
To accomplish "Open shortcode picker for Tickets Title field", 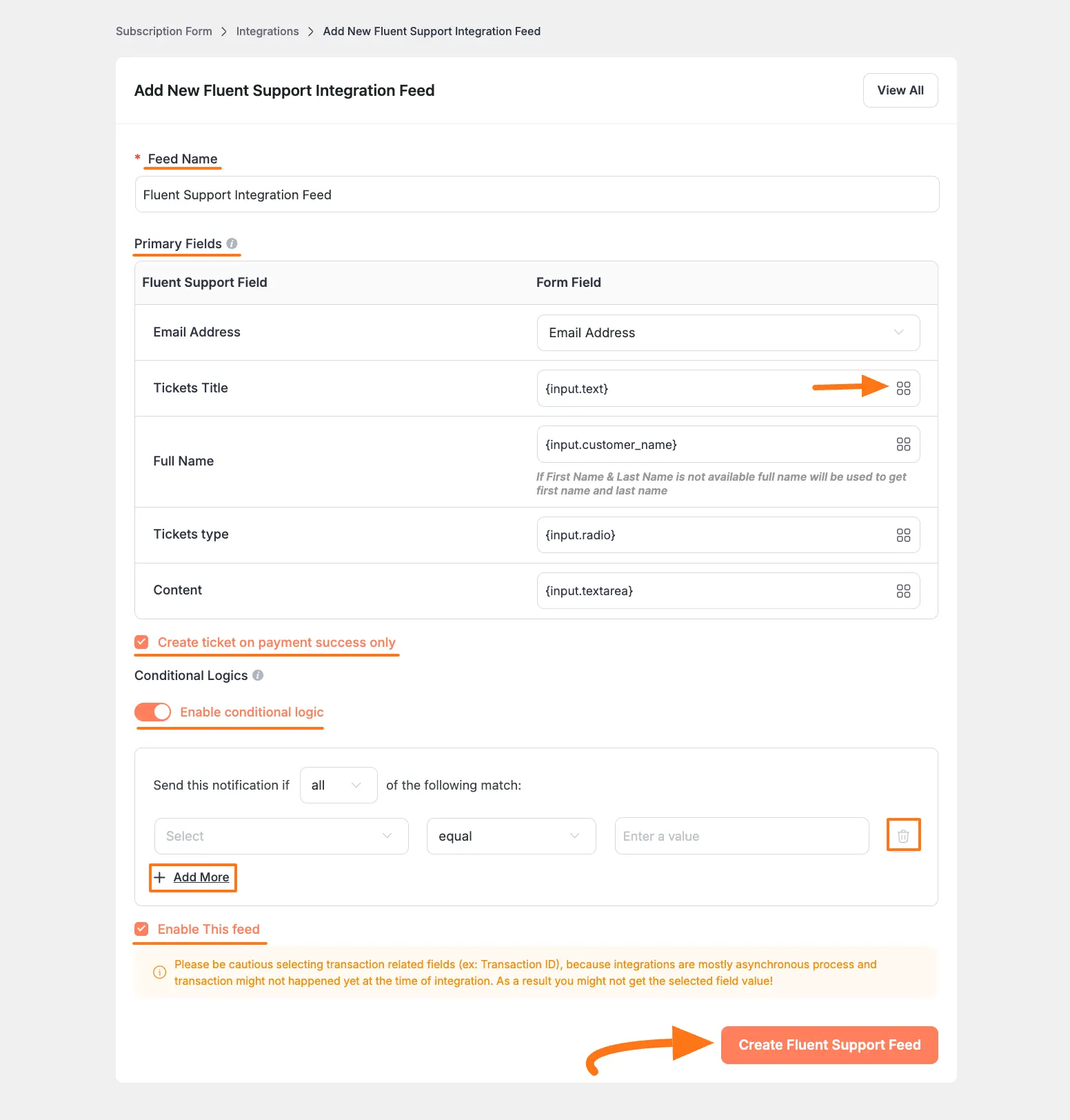I will click(903, 388).
